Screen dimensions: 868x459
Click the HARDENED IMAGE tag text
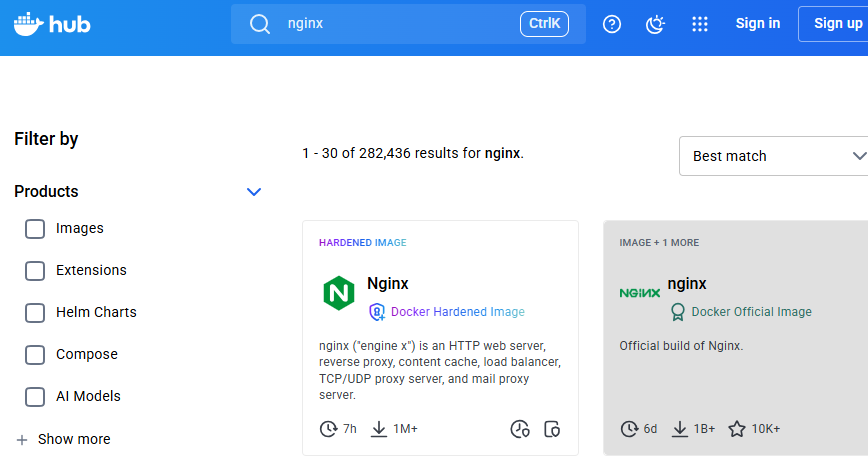coord(363,243)
